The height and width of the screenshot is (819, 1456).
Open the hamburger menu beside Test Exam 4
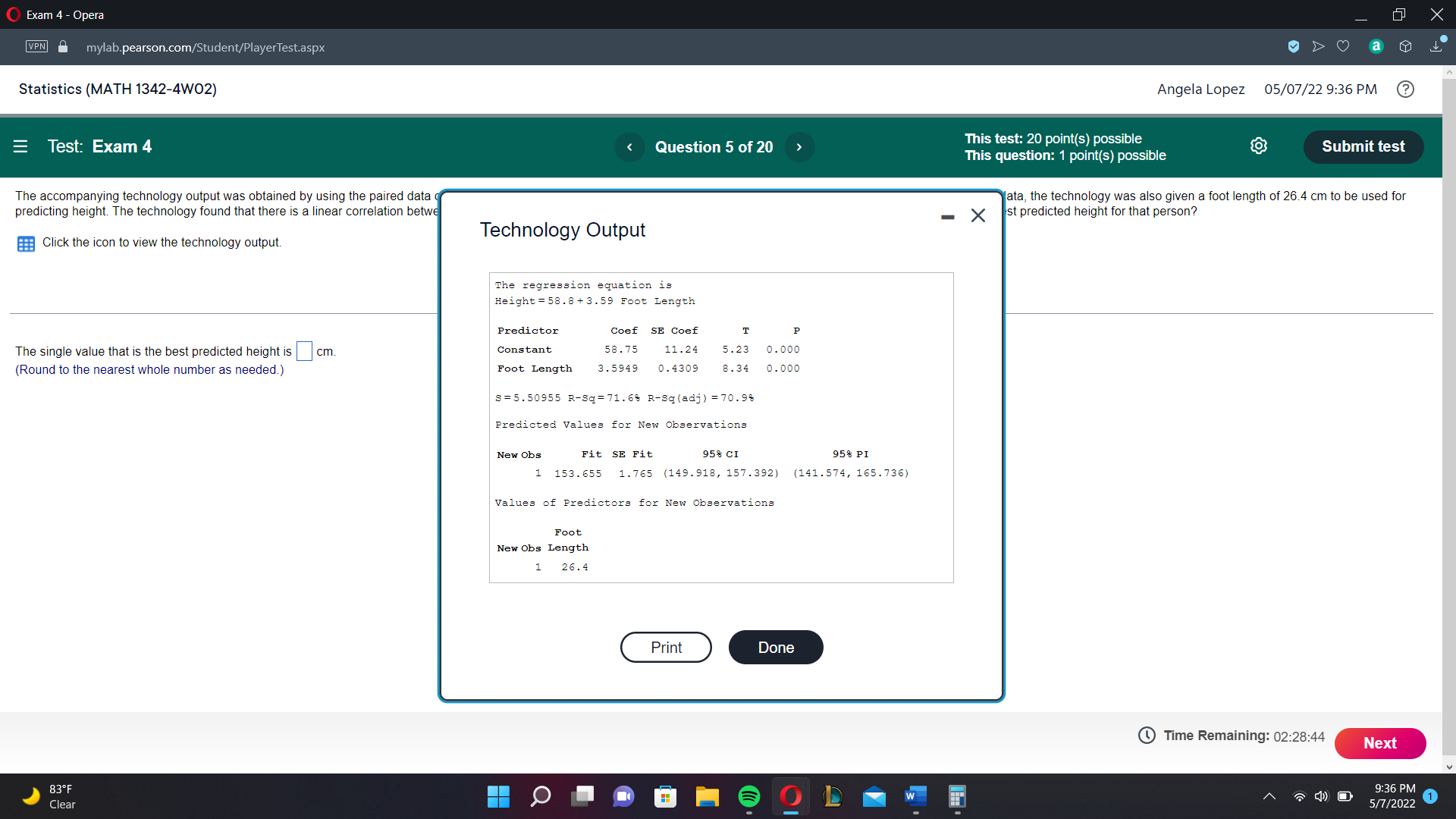point(20,146)
